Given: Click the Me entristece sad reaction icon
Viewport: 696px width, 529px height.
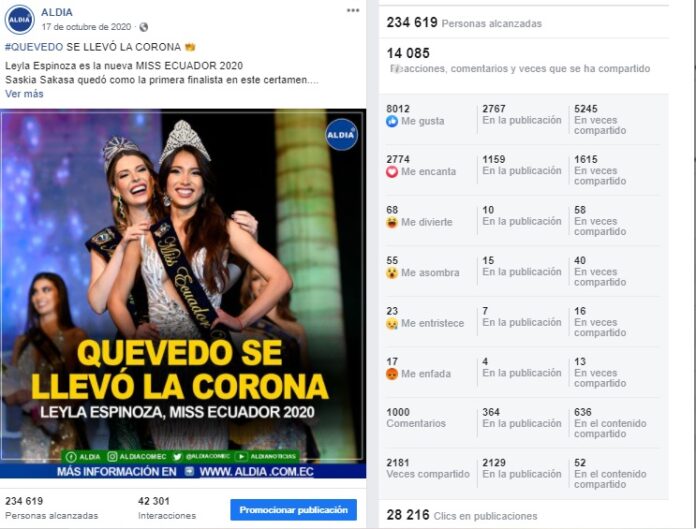Looking at the screenshot, I should pyautogui.click(x=392, y=324).
